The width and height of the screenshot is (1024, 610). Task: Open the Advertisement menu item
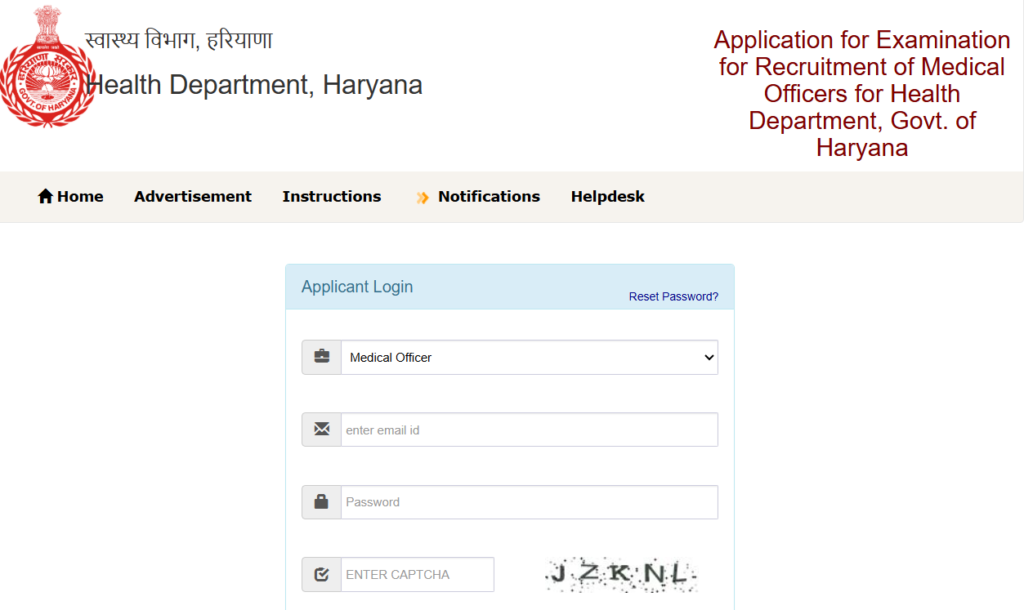pyautogui.click(x=192, y=196)
